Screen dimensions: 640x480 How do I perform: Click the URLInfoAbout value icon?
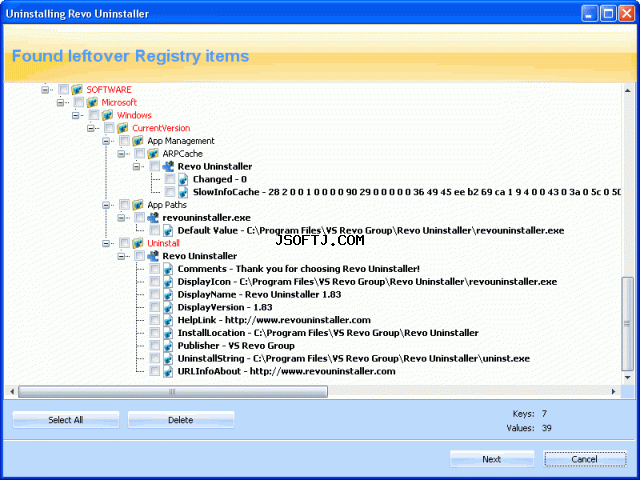click(168, 371)
